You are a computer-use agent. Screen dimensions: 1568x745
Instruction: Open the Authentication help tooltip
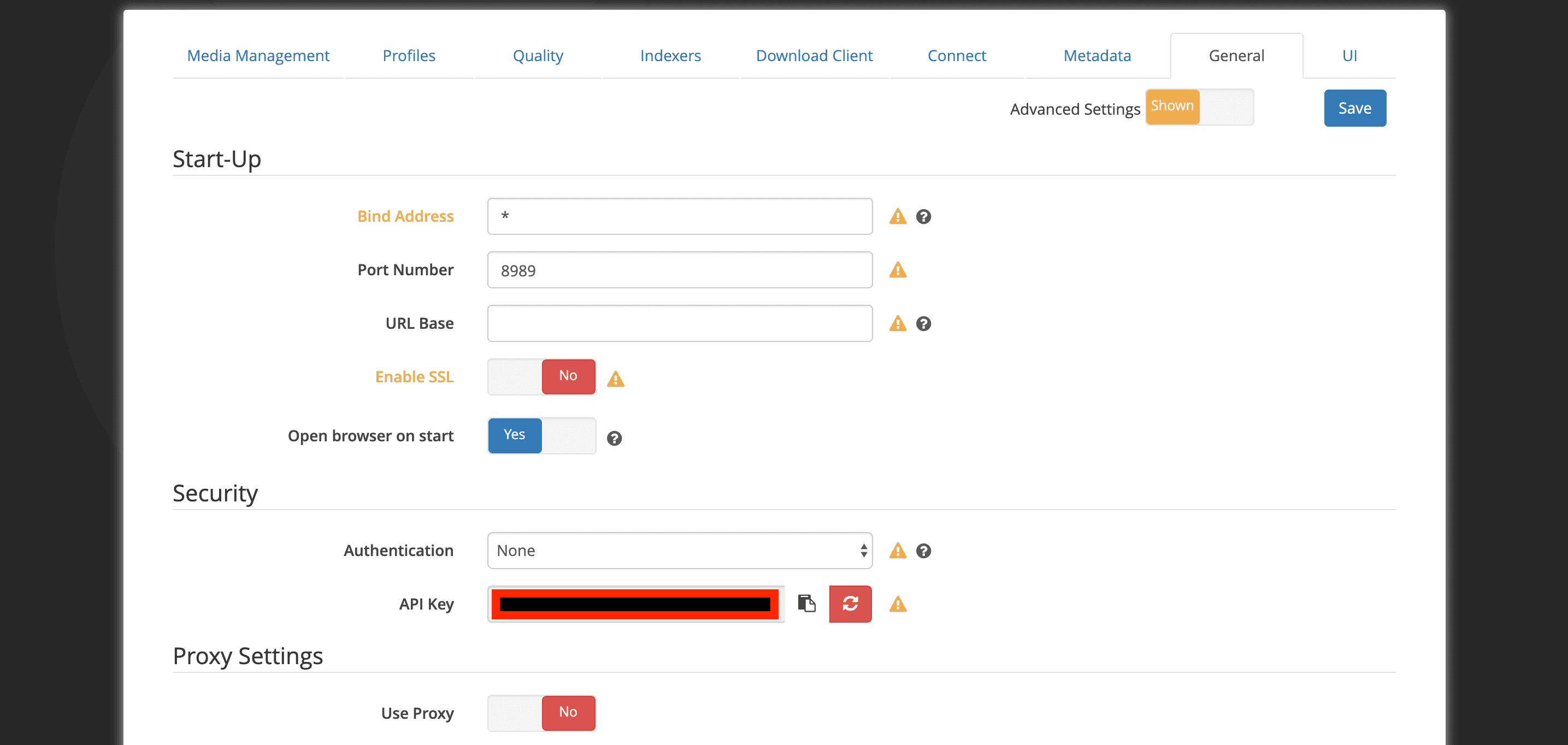[x=923, y=551]
